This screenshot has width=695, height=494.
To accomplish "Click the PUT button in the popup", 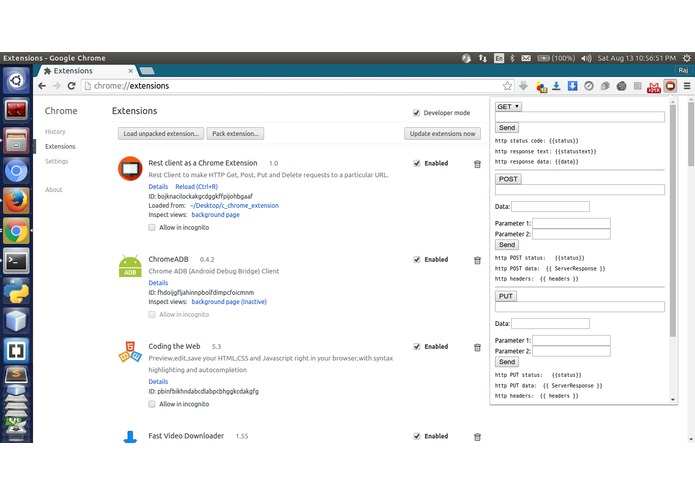I will (x=506, y=296).
